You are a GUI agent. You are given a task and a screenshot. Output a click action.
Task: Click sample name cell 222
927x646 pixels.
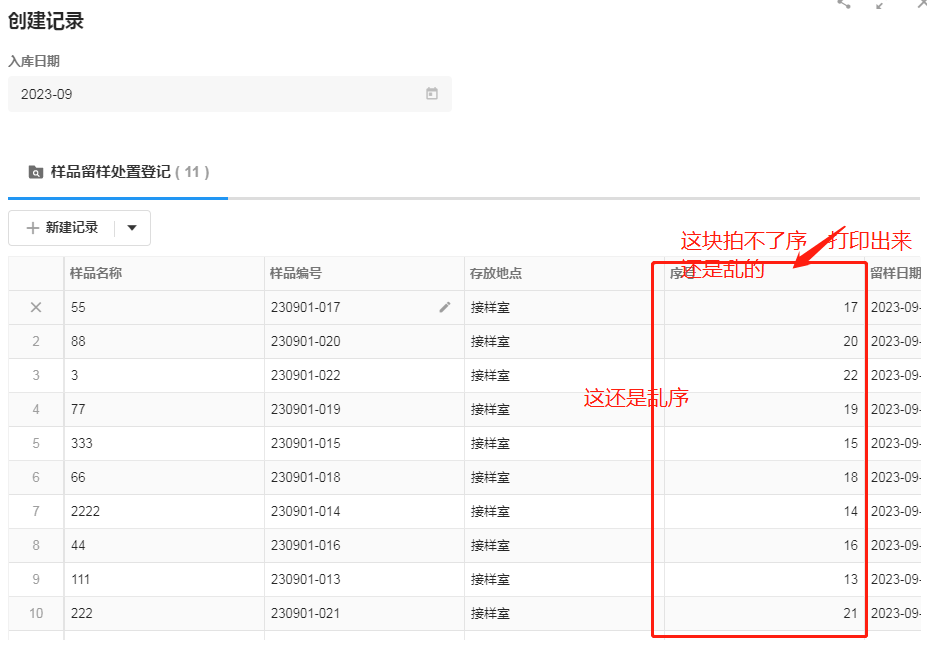coord(164,613)
